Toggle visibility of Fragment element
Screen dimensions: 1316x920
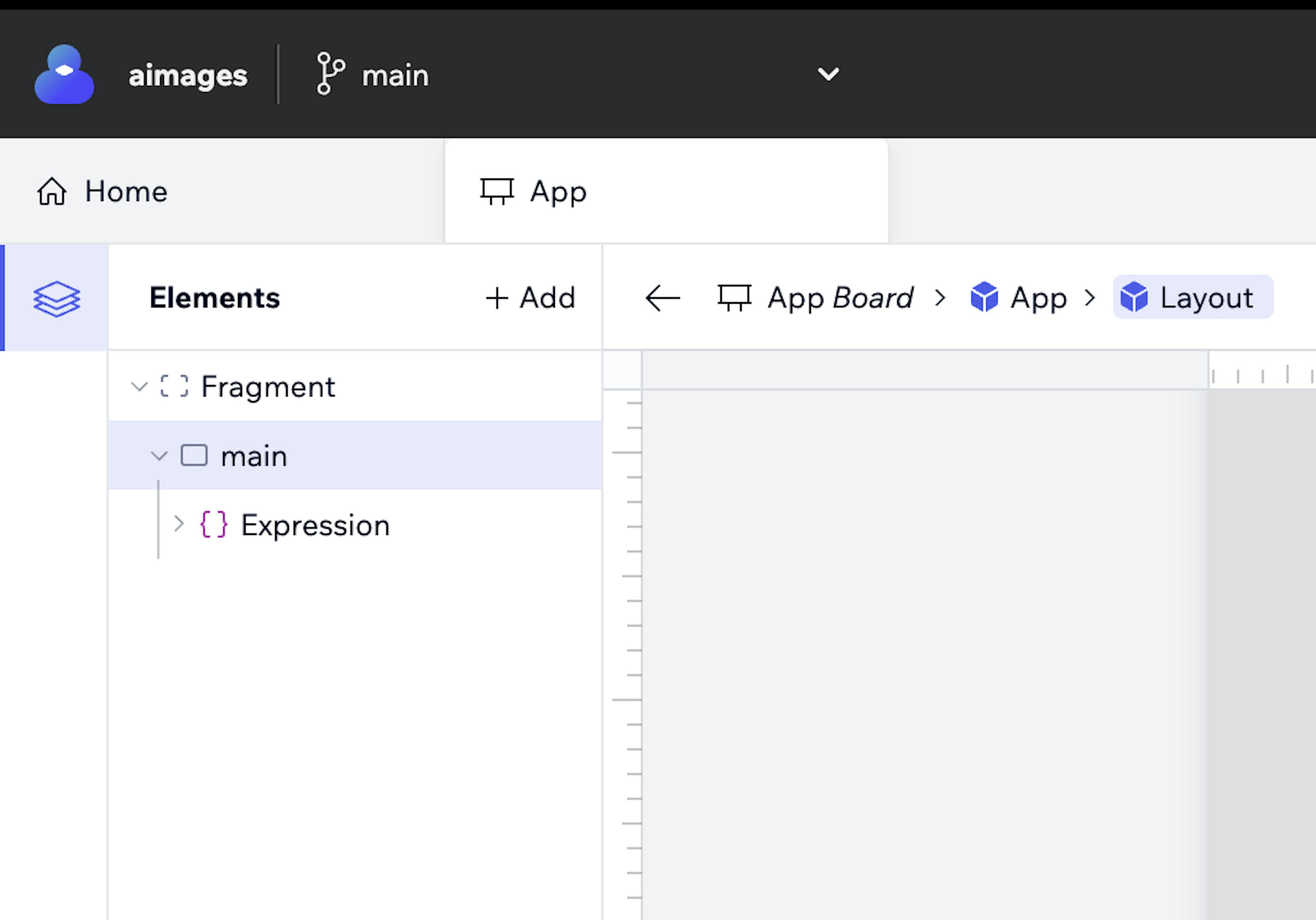pos(138,387)
